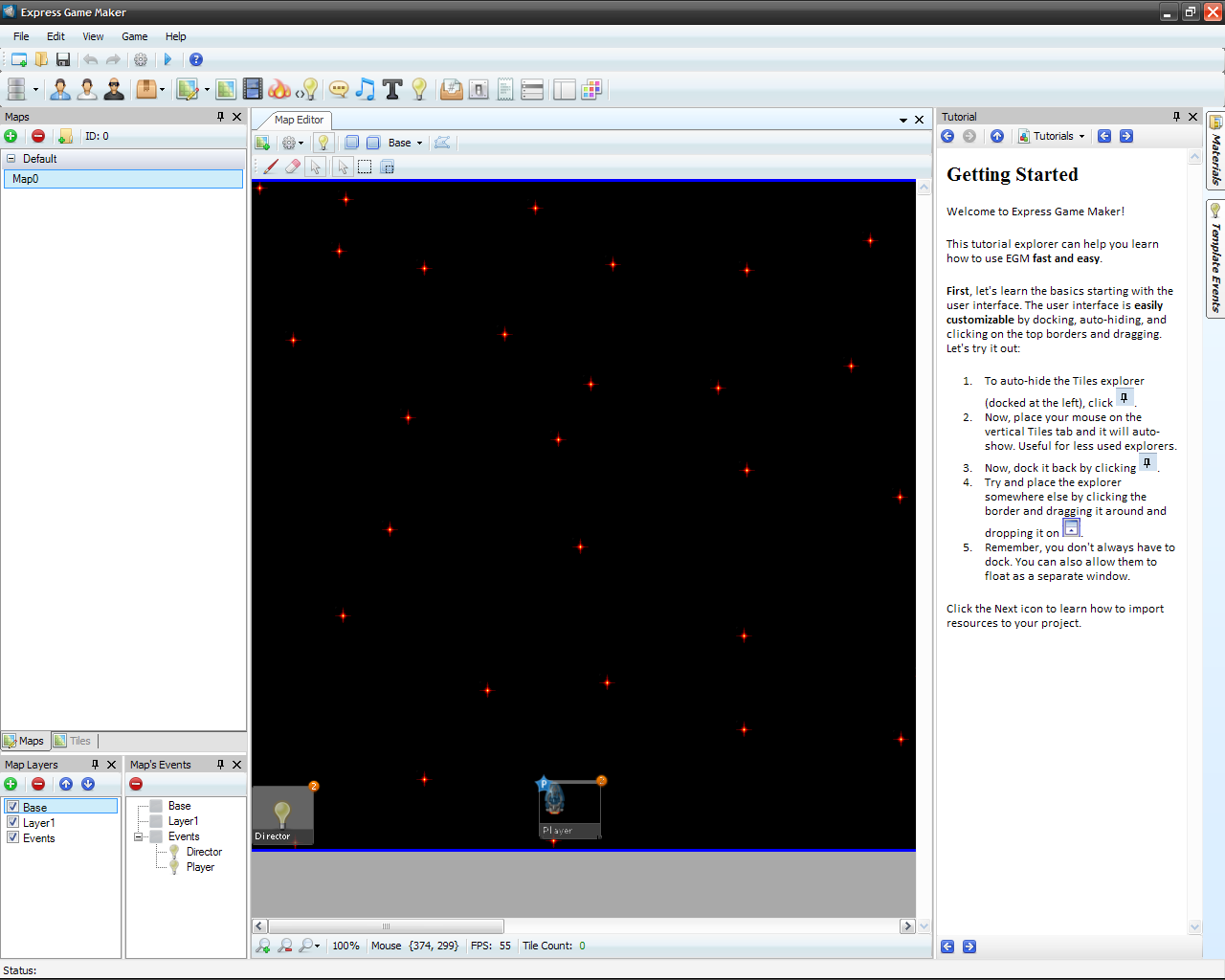Screen dimensions: 1225x980
Task: Toggle auto-hide pin on Map's Events panel
Action: pos(220,765)
